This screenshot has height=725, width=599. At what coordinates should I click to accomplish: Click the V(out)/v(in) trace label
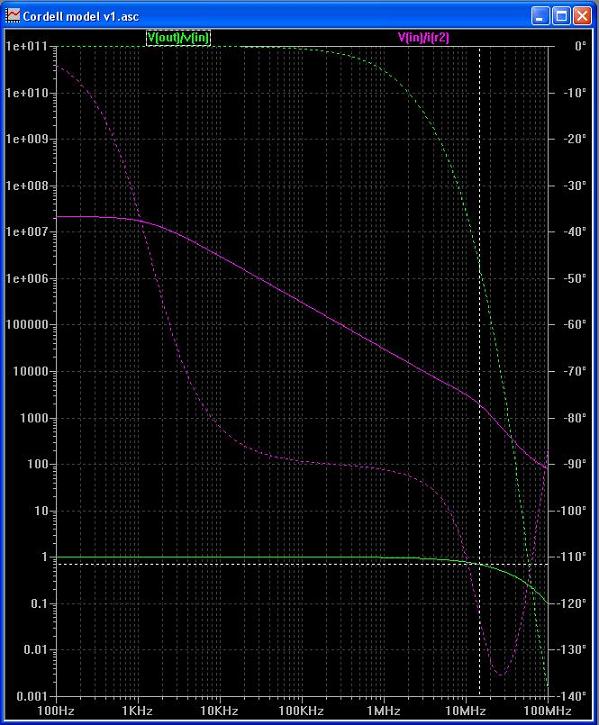tap(179, 37)
